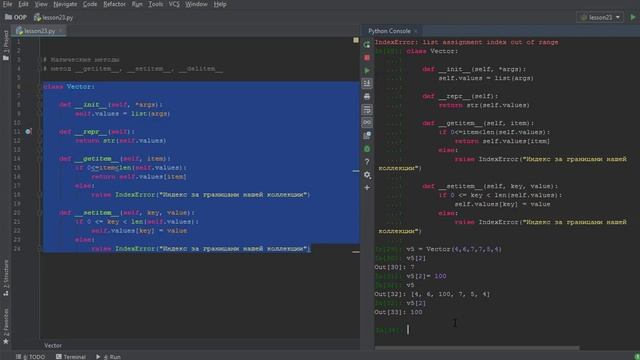
Task: Click the yellow inspection status indicator
Action: point(356,40)
